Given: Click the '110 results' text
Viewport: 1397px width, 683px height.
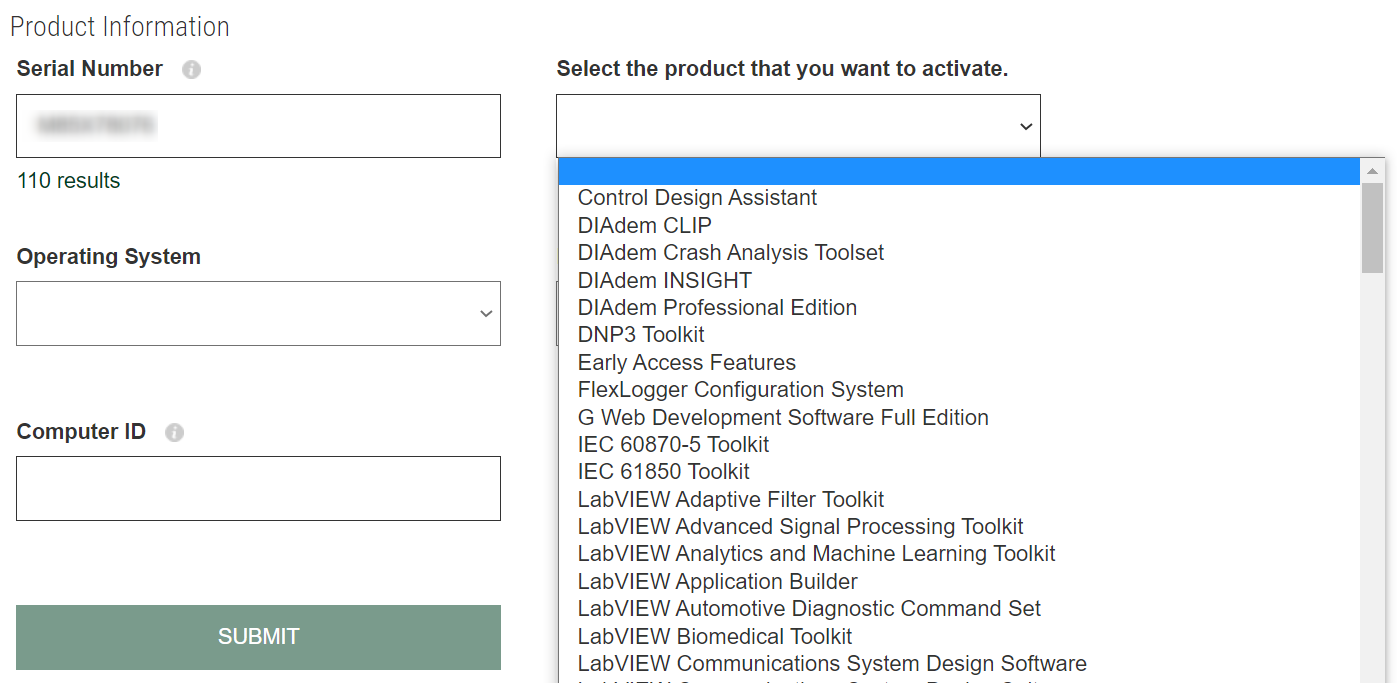Looking at the screenshot, I should pyautogui.click(x=69, y=181).
